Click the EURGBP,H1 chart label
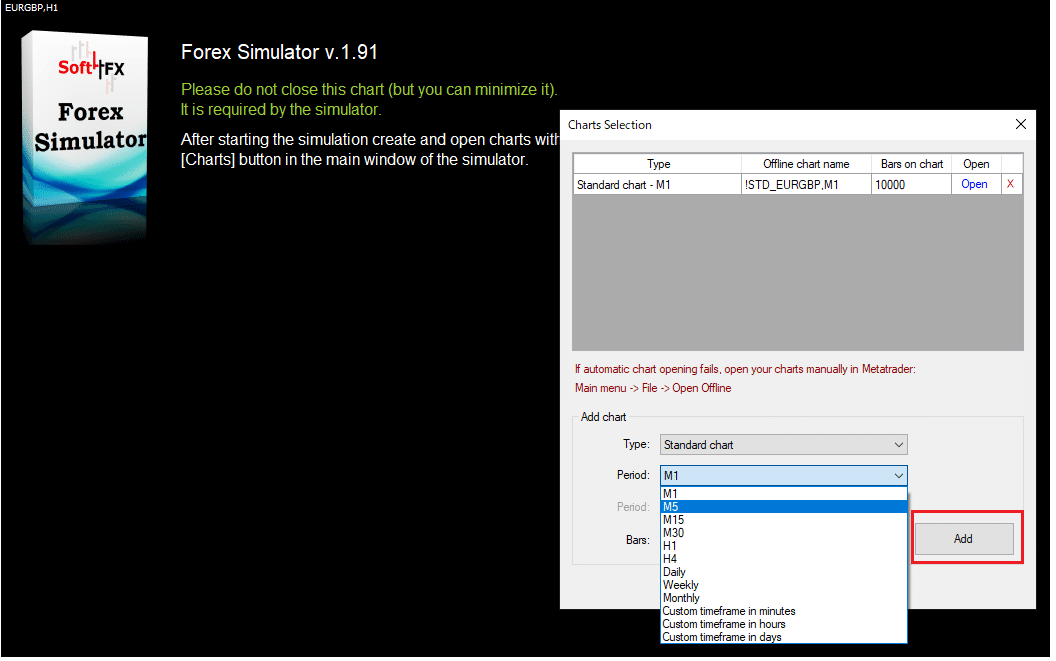This screenshot has width=1056, height=661. pyautogui.click(x=32, y=7)
